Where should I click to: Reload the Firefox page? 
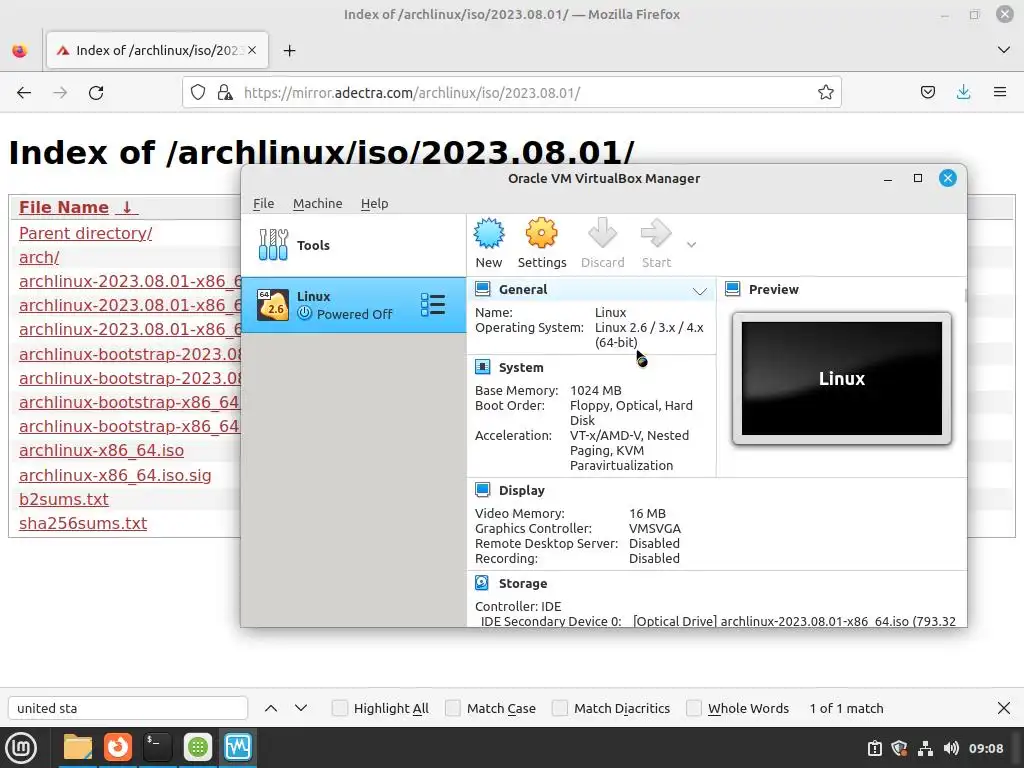click(96, 93)
